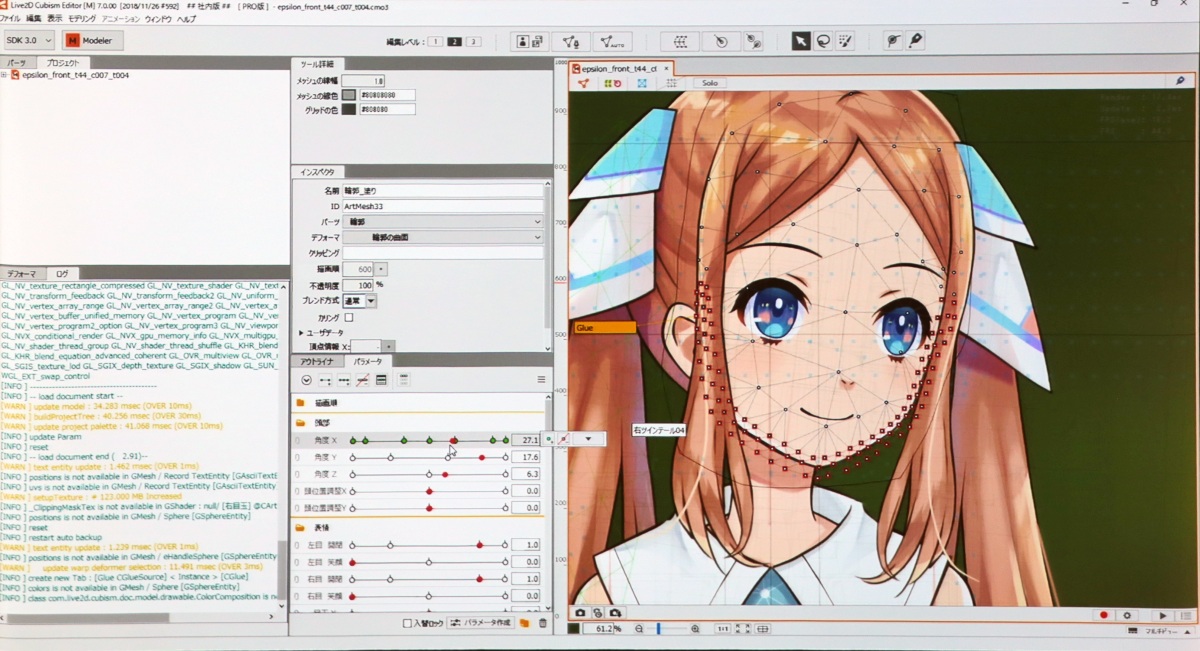1200x651 pixels.
Task: Click the メッシュの線色 color swatch
Action: (348, 95)
